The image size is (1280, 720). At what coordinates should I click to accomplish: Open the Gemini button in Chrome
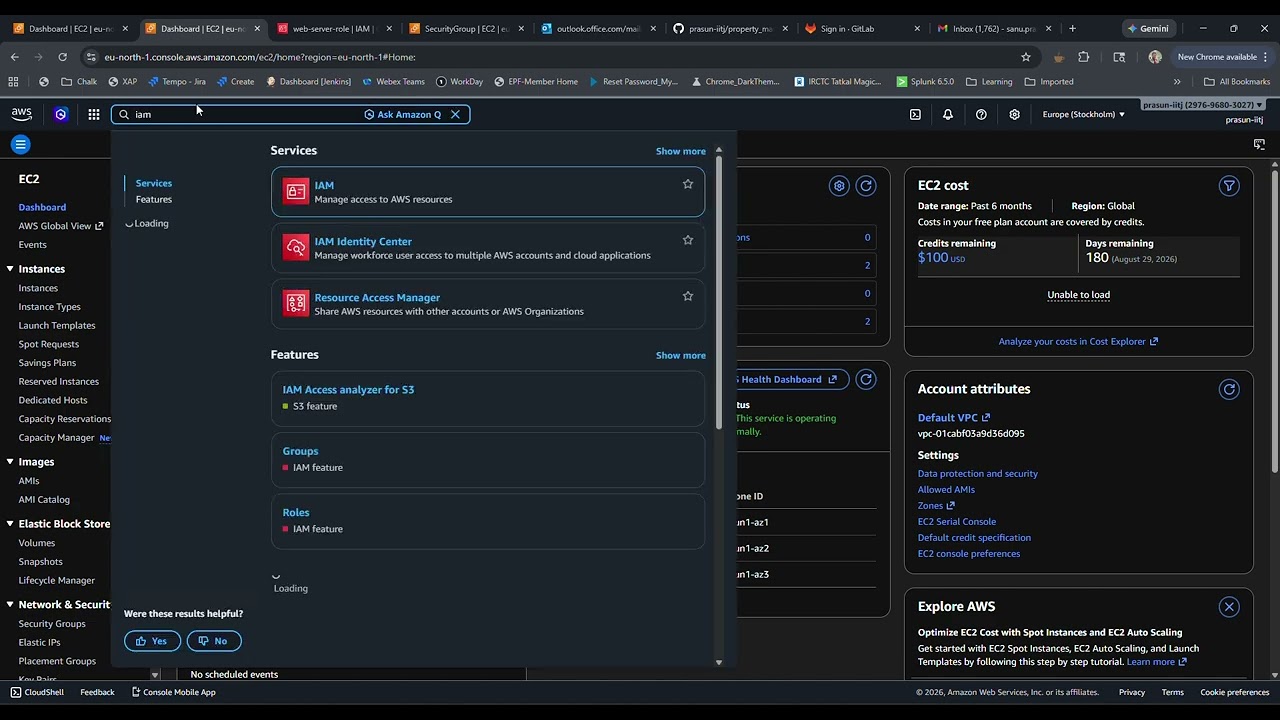point(1148,29)
